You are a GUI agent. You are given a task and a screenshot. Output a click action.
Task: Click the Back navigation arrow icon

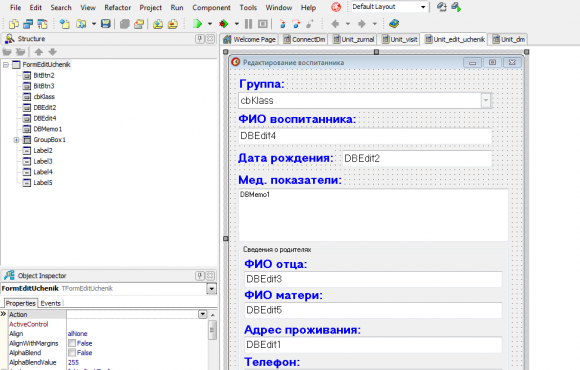[335, 24]
